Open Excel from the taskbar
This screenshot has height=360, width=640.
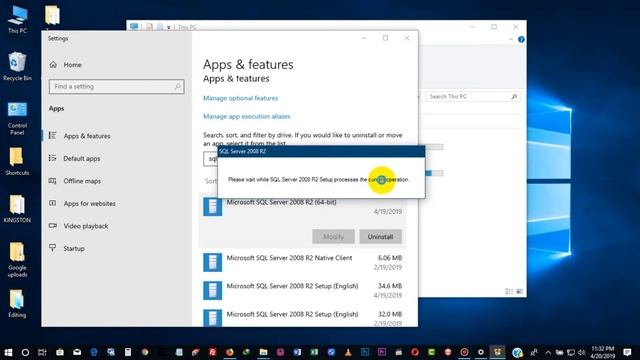pyautogui.click(x=314, y=352)
